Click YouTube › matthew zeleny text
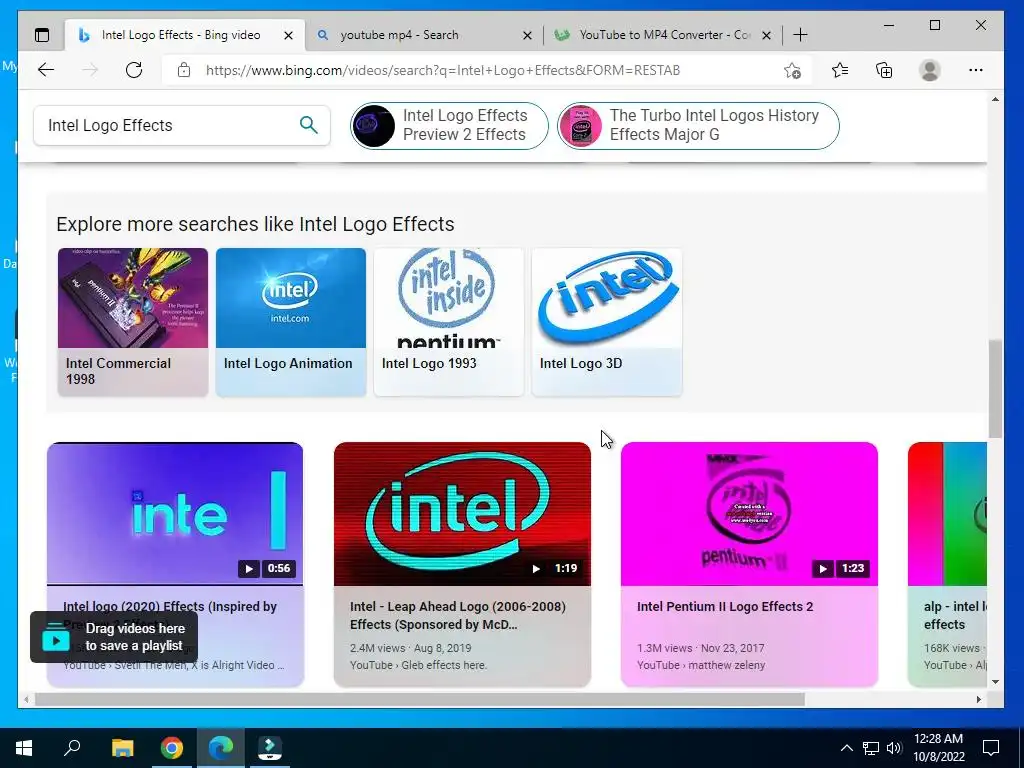The image size is (1024, 768). pos(701,665)
